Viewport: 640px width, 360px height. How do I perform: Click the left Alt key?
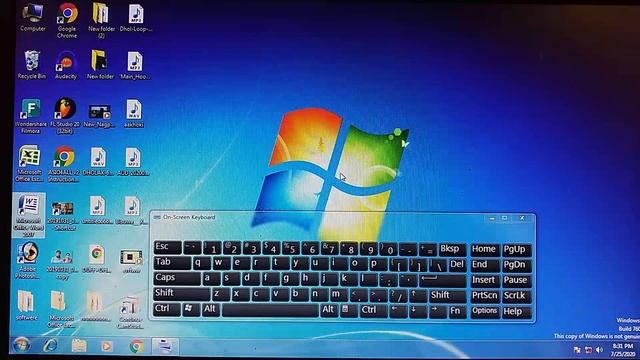pos(211,309)
